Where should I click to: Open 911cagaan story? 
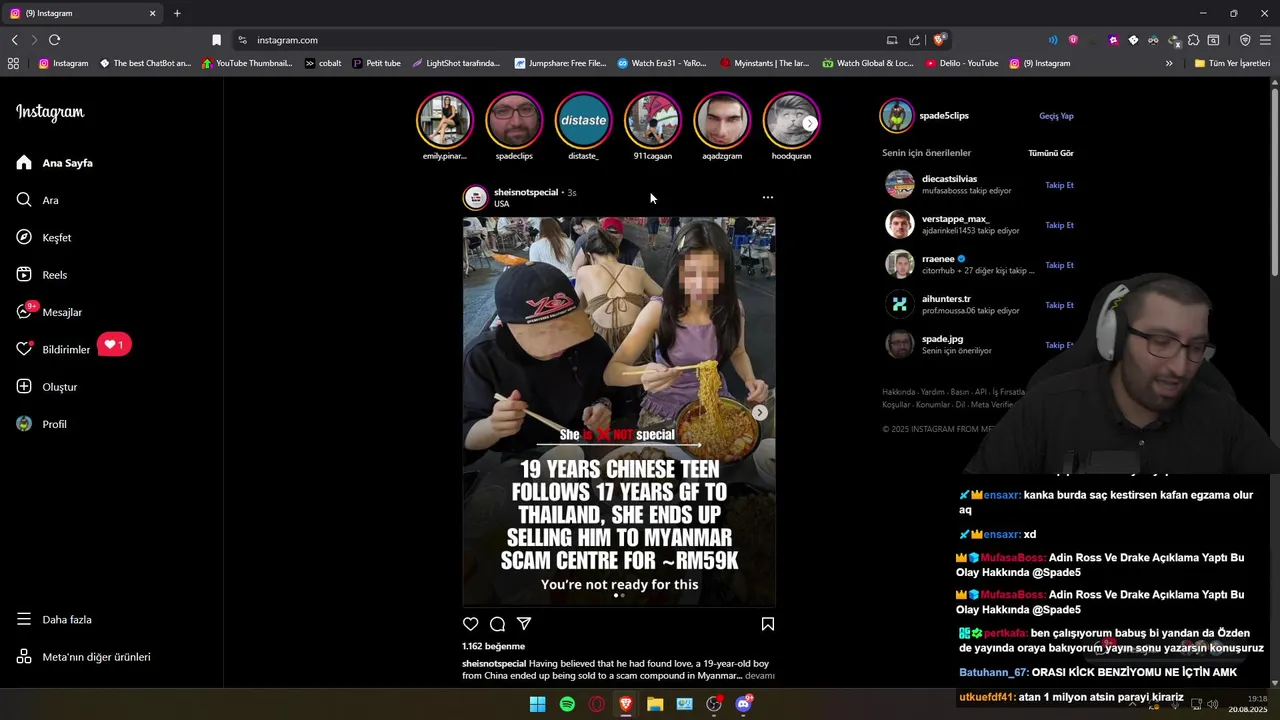(x=652, y=120)
